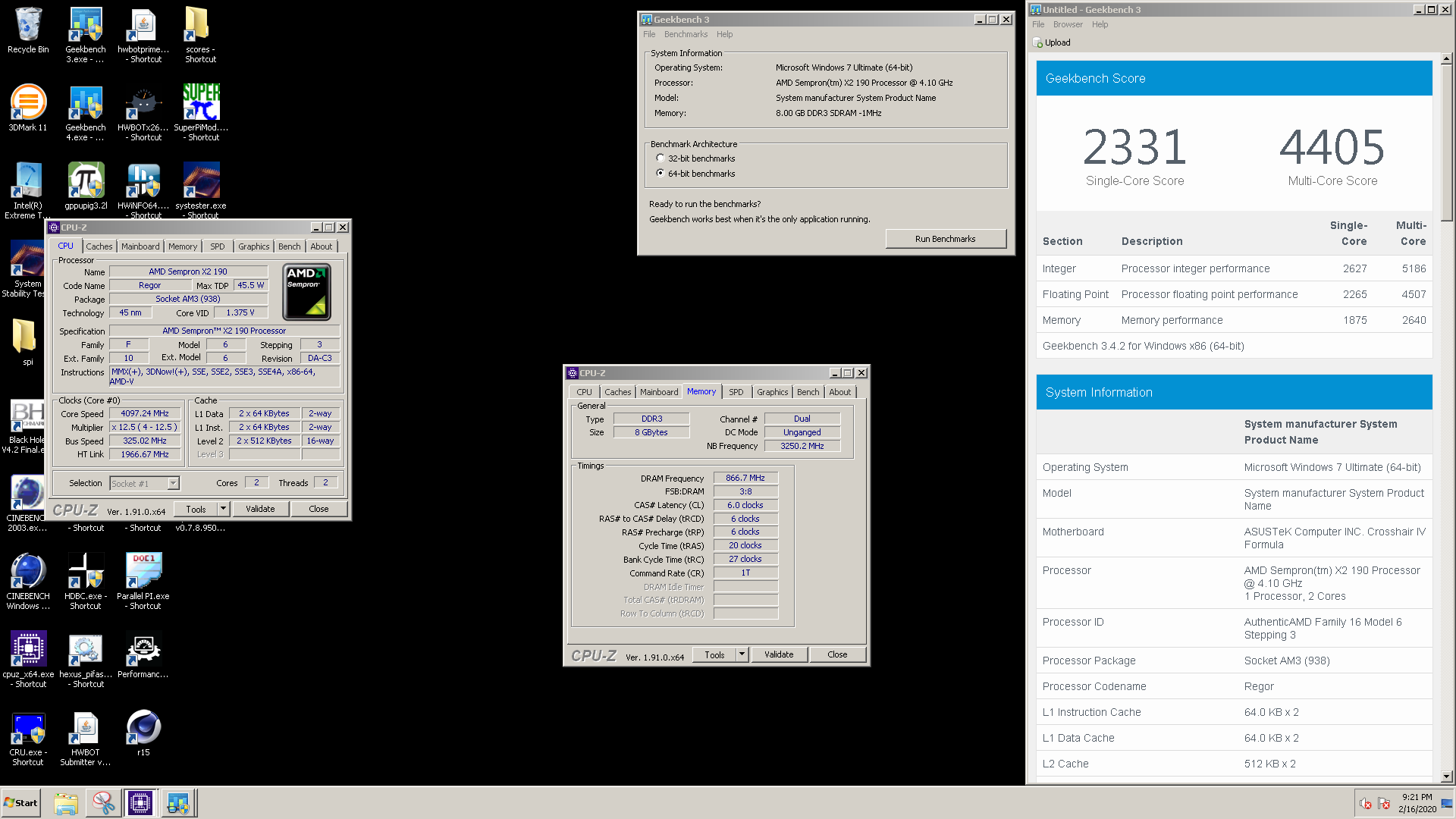This screenshot has height=819, width=1456.
Task: Launch the 3DMark 11 desktop icon
Action: pos(28,108)
